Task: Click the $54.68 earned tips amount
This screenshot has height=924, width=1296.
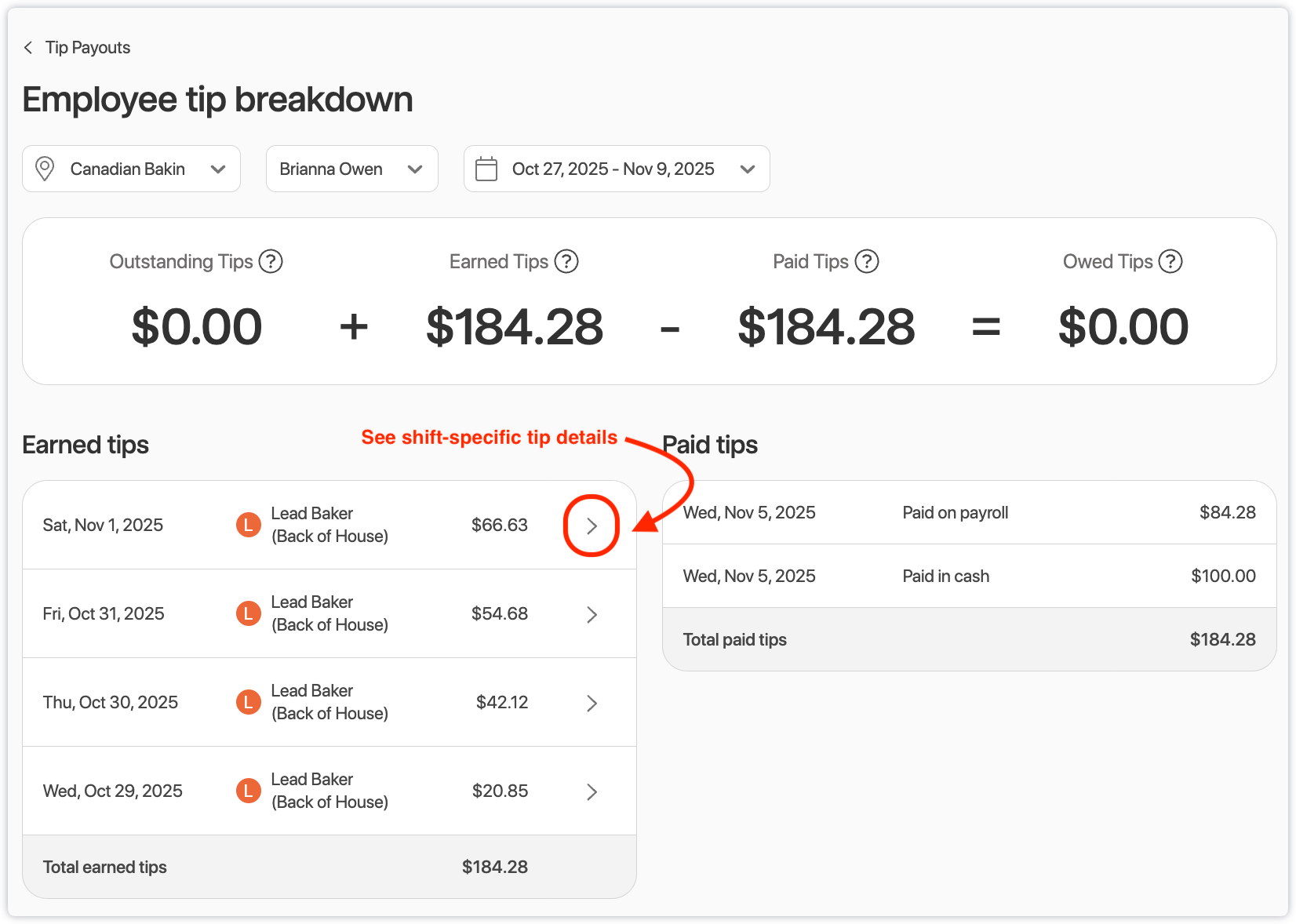Action: (500, 613)
